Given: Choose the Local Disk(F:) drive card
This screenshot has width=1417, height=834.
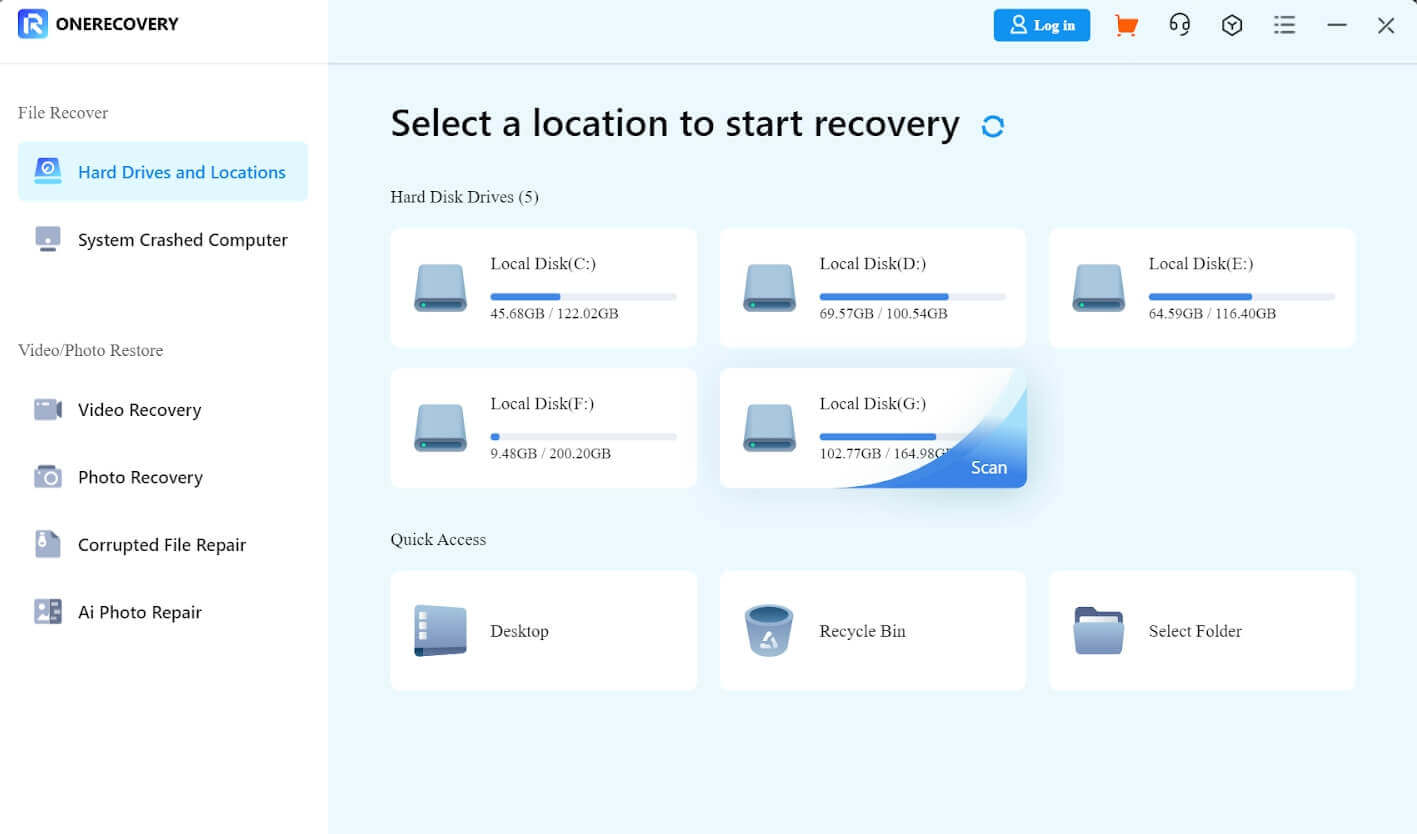Looking at the screenshot, I should [543, 428].
